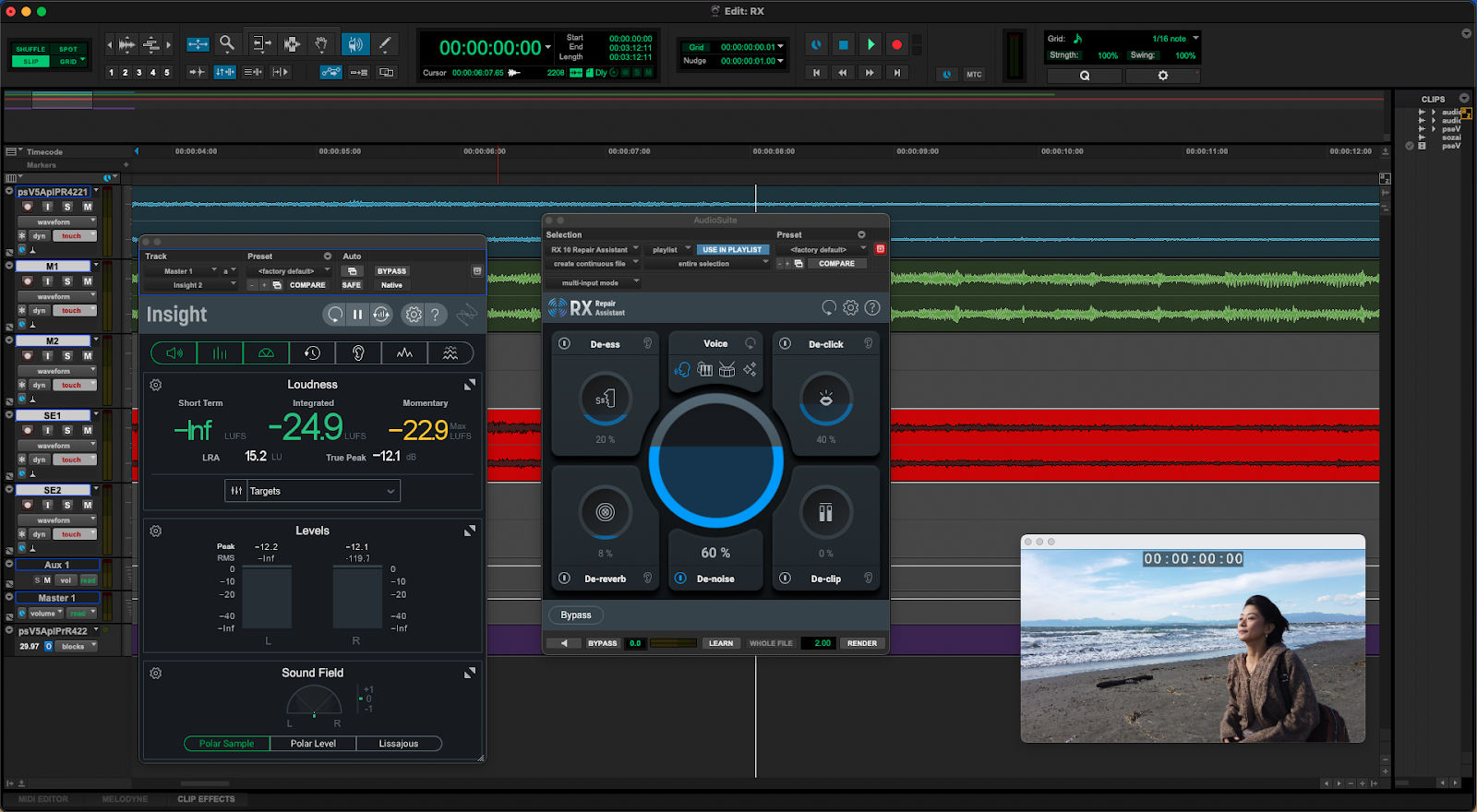1477x812 pixels.
Task: Open Master 1 track selector in Insight
Action: coord(181,271)
